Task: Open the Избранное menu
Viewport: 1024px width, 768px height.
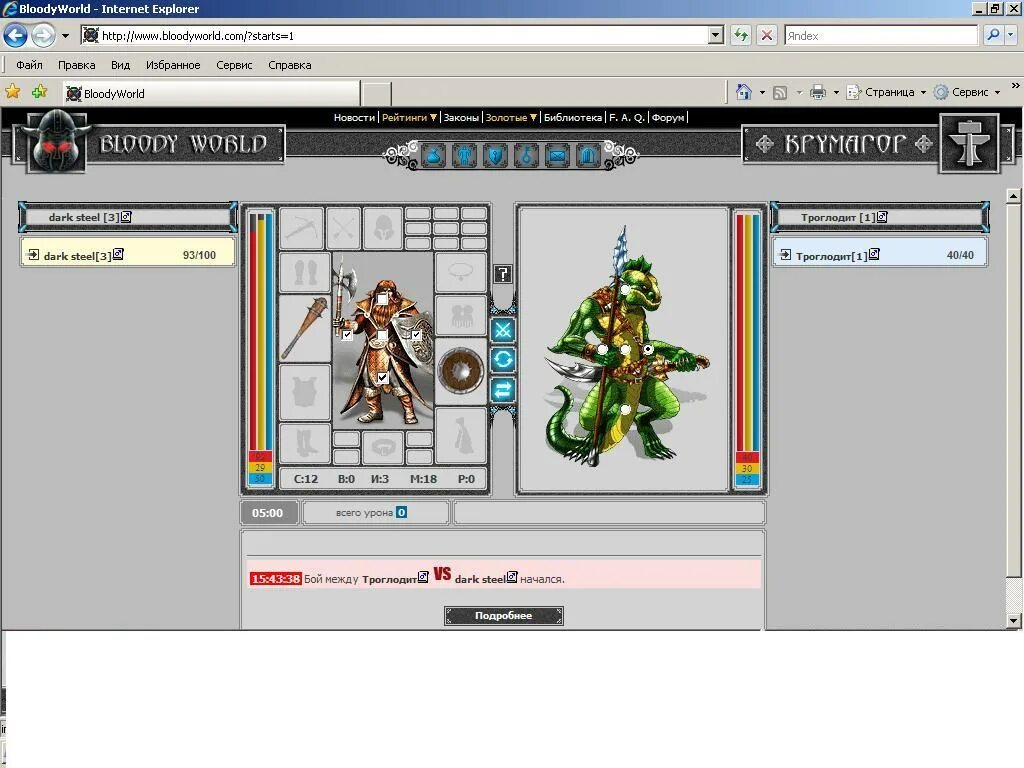Action: point(173,65)
